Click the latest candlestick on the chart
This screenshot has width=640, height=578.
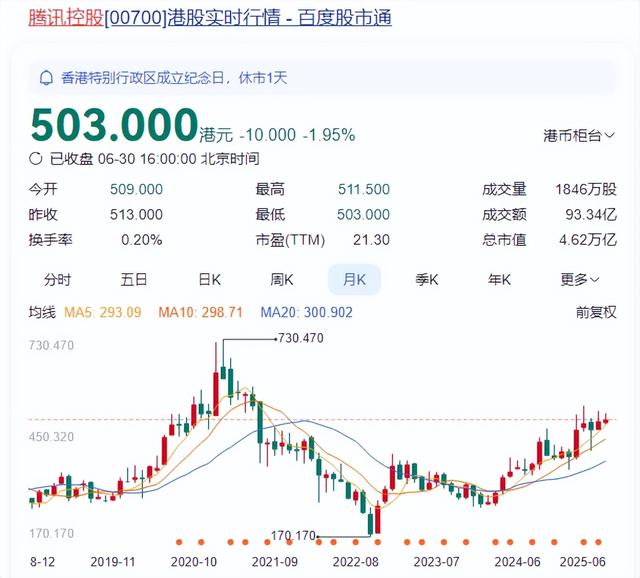coord(606,419)
